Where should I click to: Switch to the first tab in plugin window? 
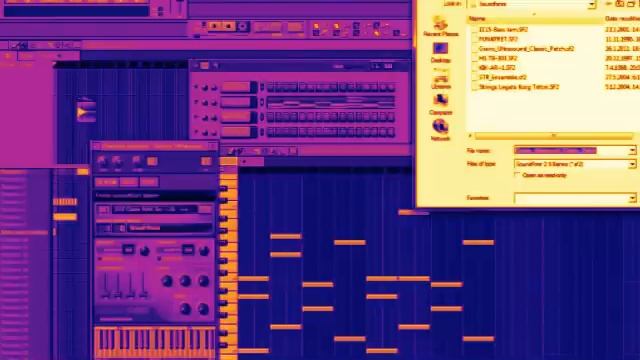pyautogui.click(x=107, y=182)
